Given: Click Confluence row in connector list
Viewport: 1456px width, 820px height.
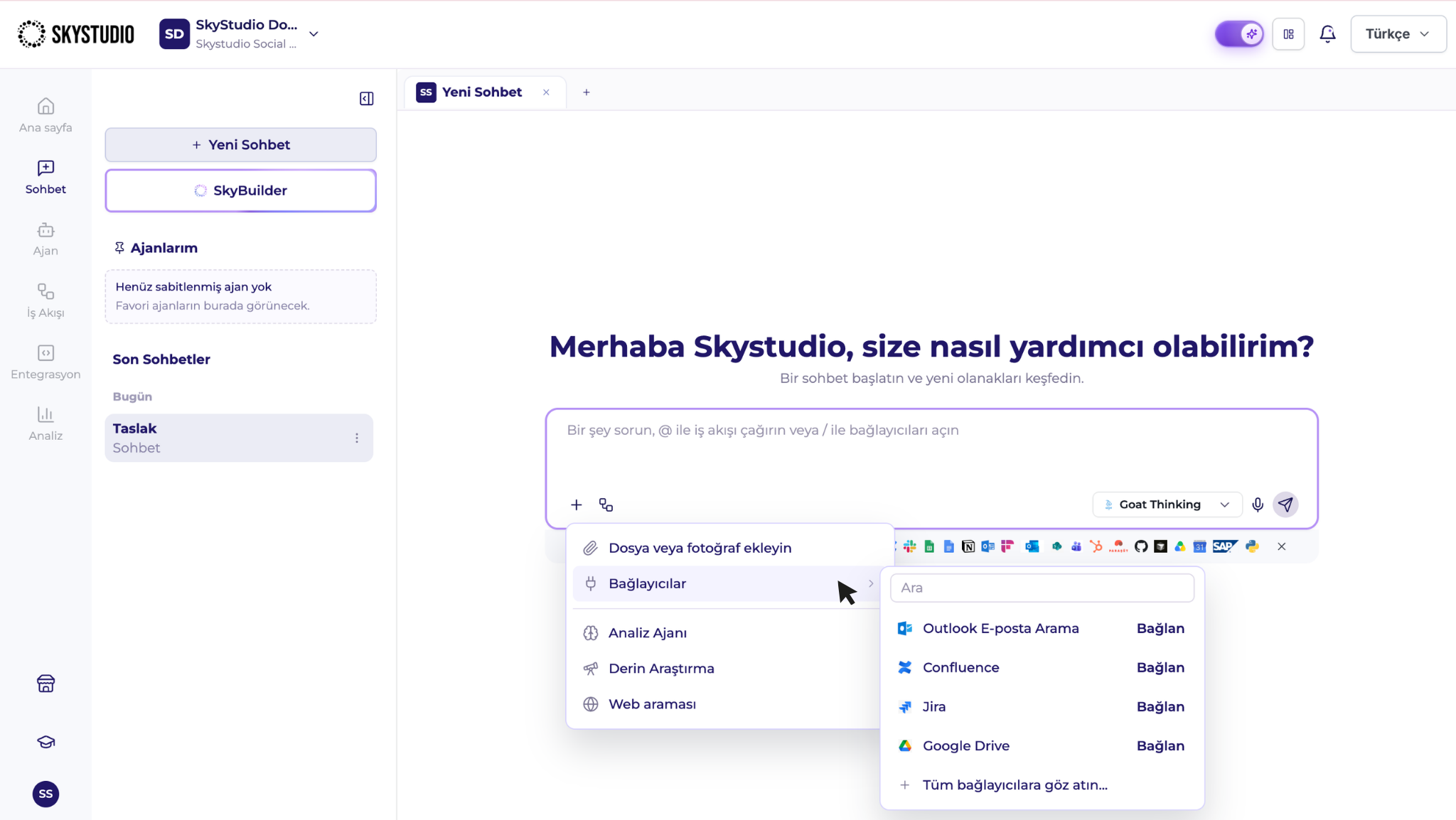Looking at the screenshot, I should (1042, 667).
